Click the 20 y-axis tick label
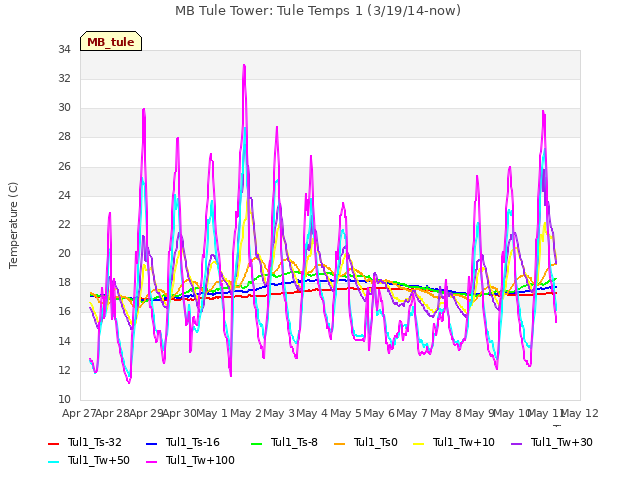The width and height of the screenshot is (640, 480). (x=64, y=253)
